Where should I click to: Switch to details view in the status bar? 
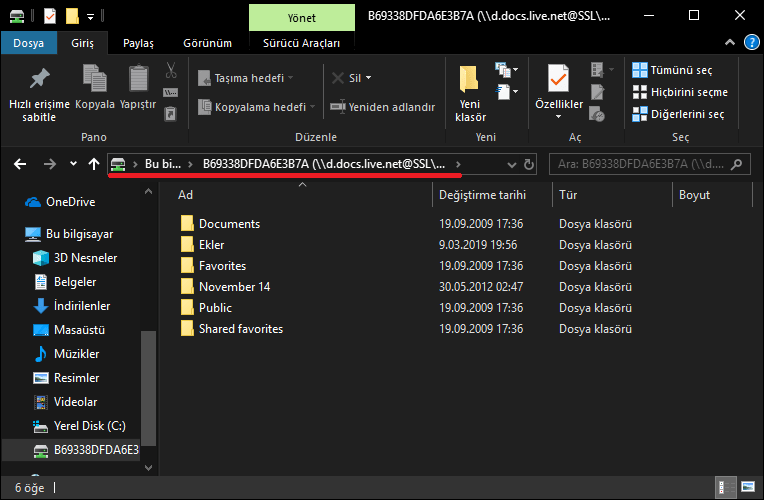725,489
